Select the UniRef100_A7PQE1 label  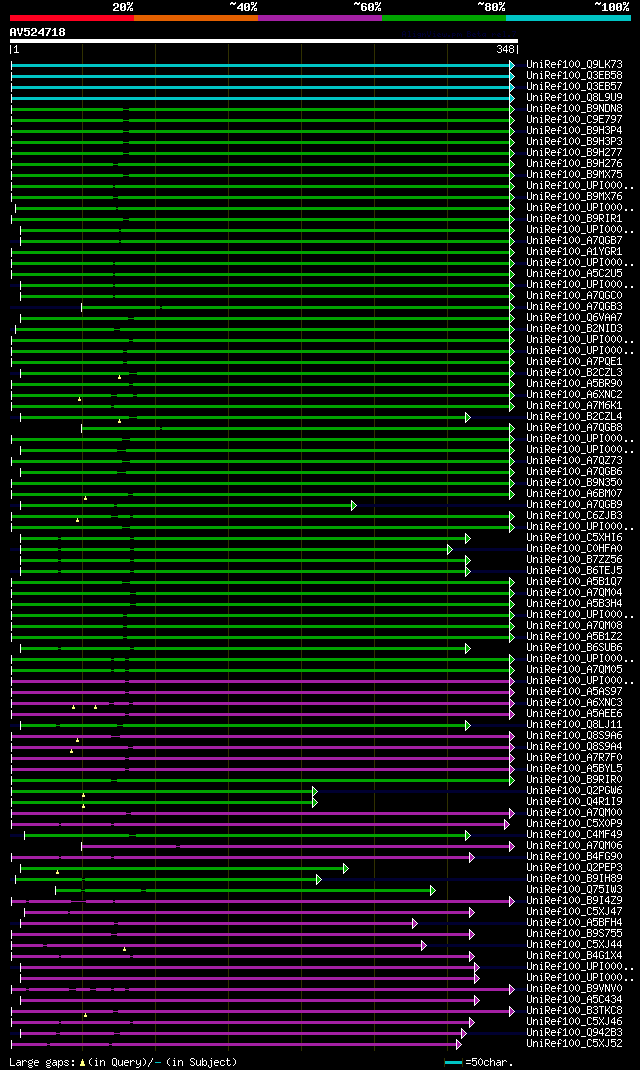pos(574,362)
